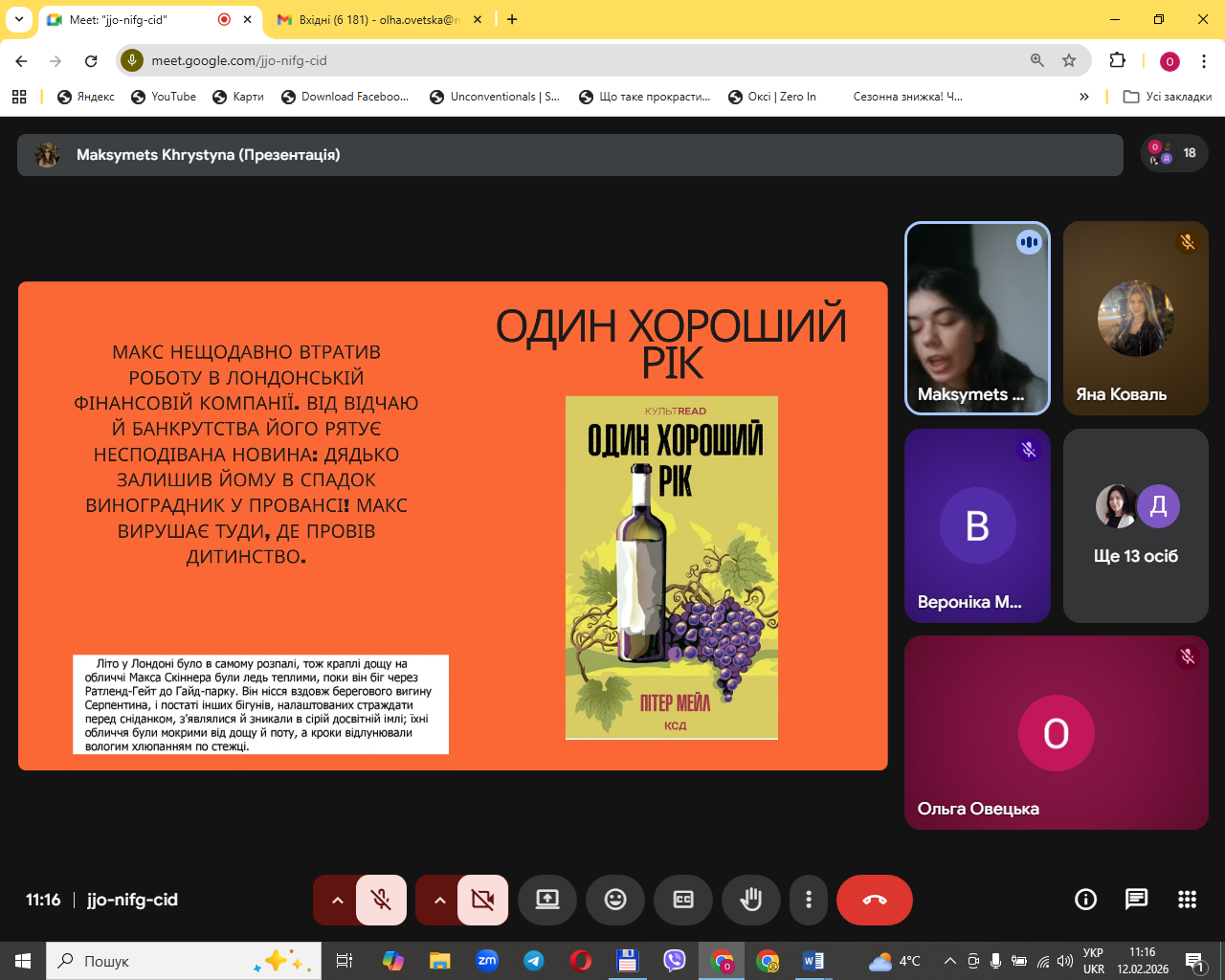The height and width of the screenshot is (980, 1225).
Task: Unmute the microphone in Meet
Action: [381, 900]
